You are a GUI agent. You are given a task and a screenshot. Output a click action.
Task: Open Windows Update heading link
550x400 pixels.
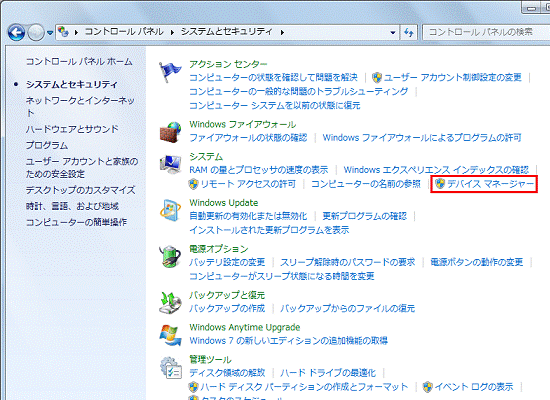click(224, 203)
